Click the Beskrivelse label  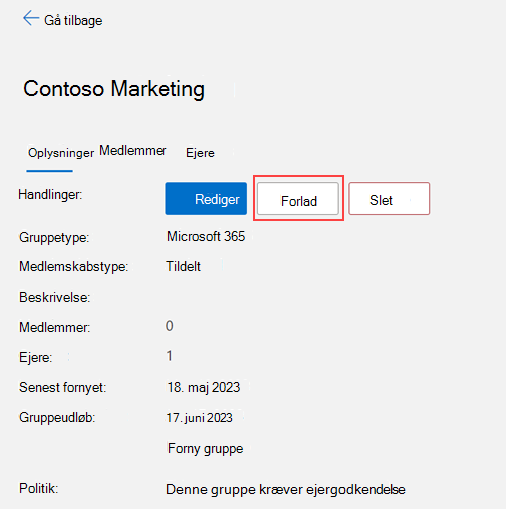(x=55, y=297)
